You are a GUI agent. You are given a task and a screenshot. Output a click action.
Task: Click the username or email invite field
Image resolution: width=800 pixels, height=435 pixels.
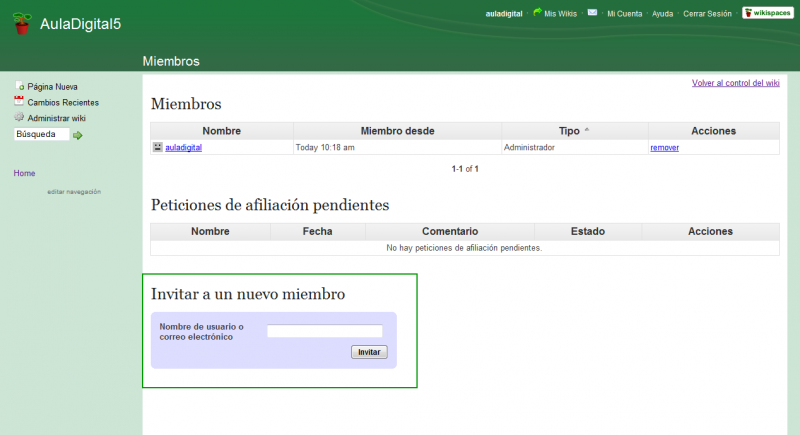[x=324, y=331]
